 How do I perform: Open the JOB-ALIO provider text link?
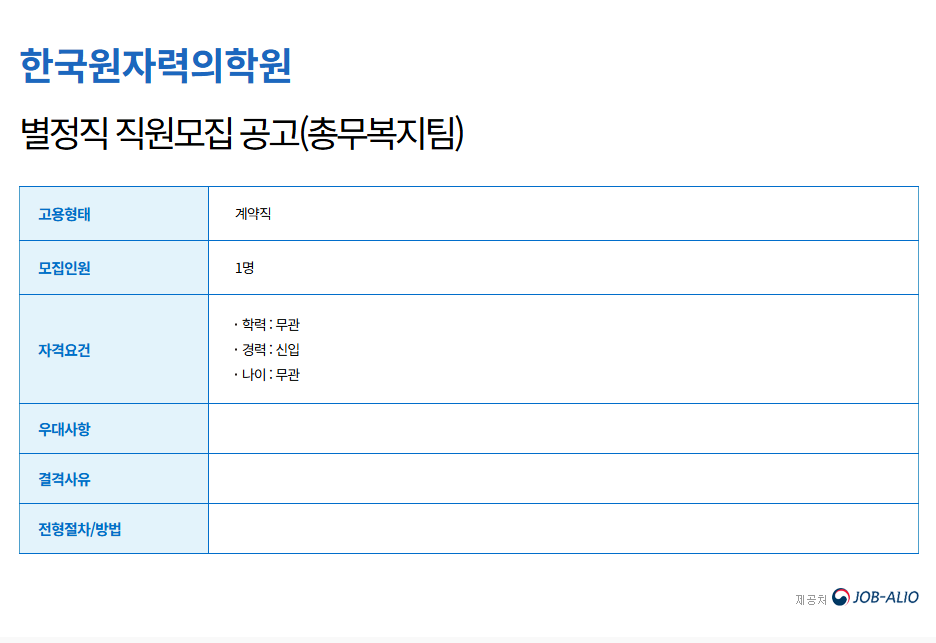coord(886,597)
